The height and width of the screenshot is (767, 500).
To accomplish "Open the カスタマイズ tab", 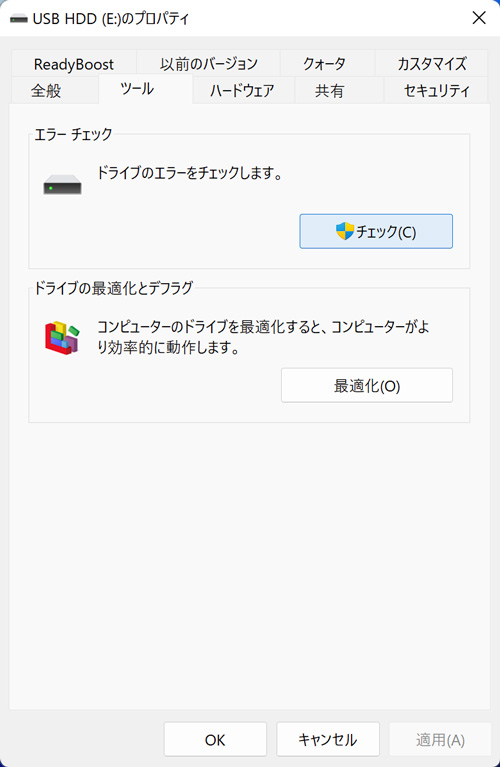I will coord(432,64).
